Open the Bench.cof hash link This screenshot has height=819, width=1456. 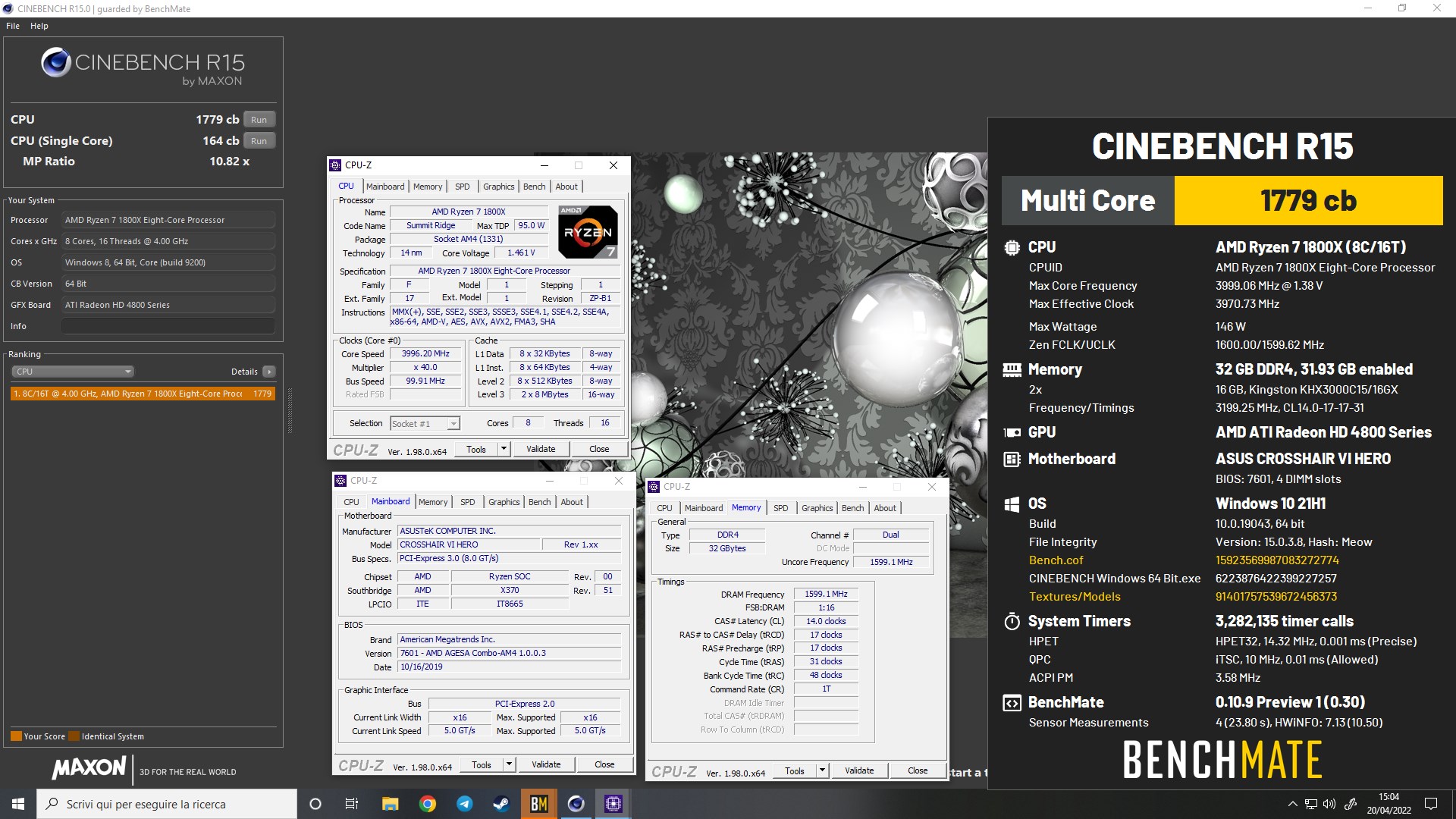pyautogui.click(x=1277, y=560)
